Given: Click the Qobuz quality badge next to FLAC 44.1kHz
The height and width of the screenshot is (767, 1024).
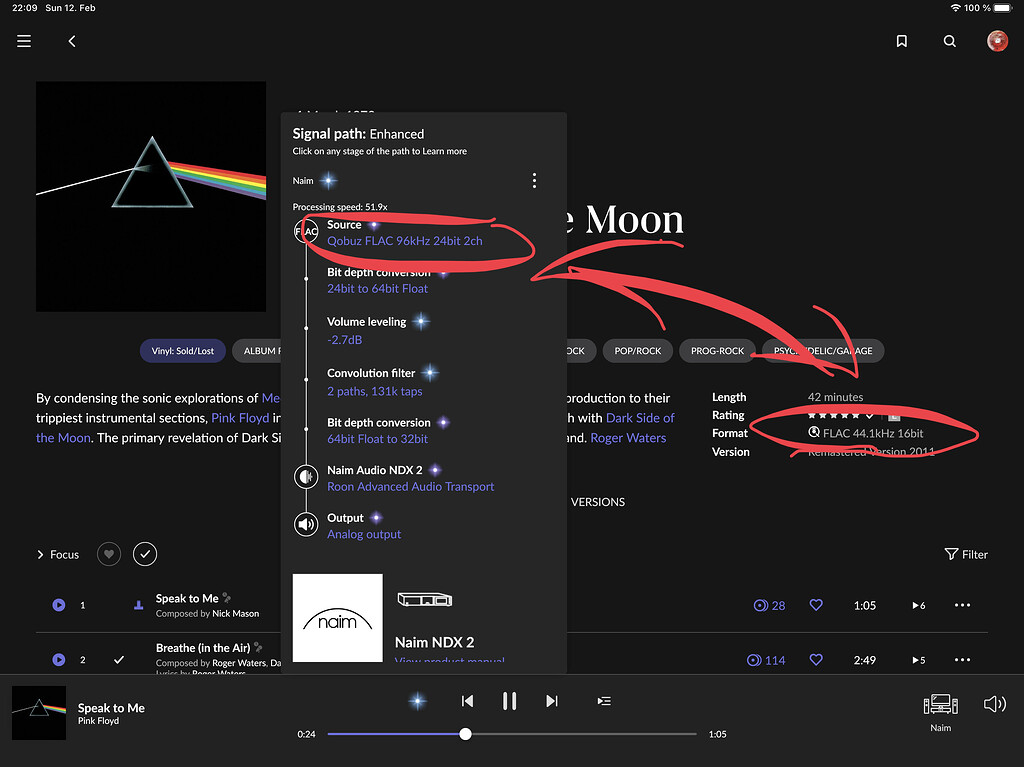Looking at the screenshot, I should point(813,432).
